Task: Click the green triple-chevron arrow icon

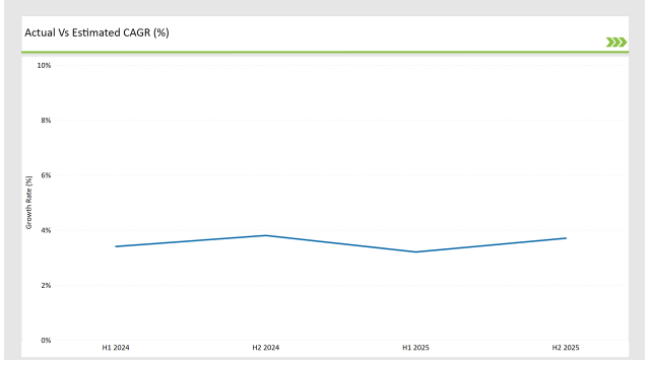Action: click(616, 42)
